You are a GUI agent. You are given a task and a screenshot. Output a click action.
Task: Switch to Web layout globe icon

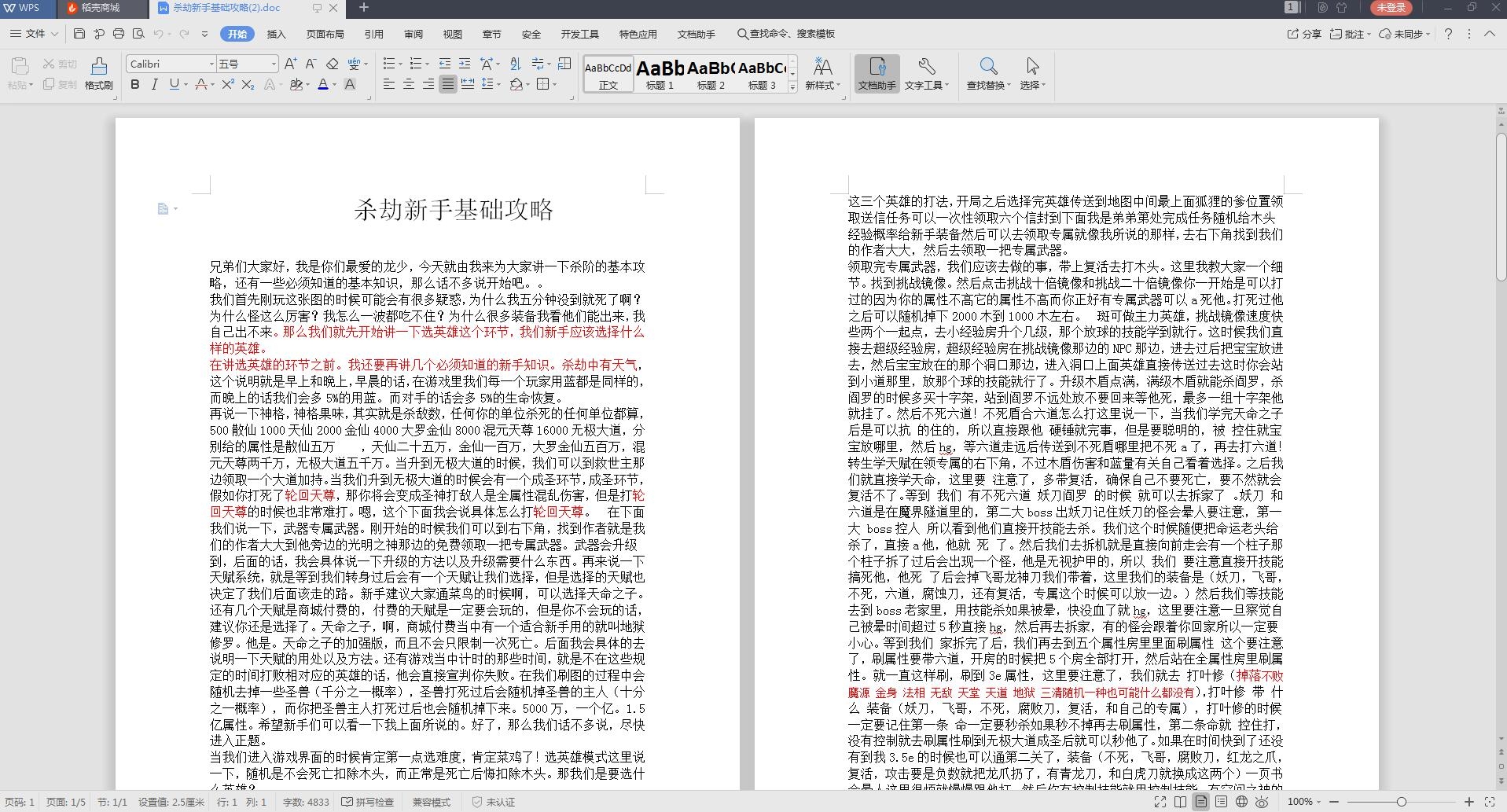[1241, 802]
